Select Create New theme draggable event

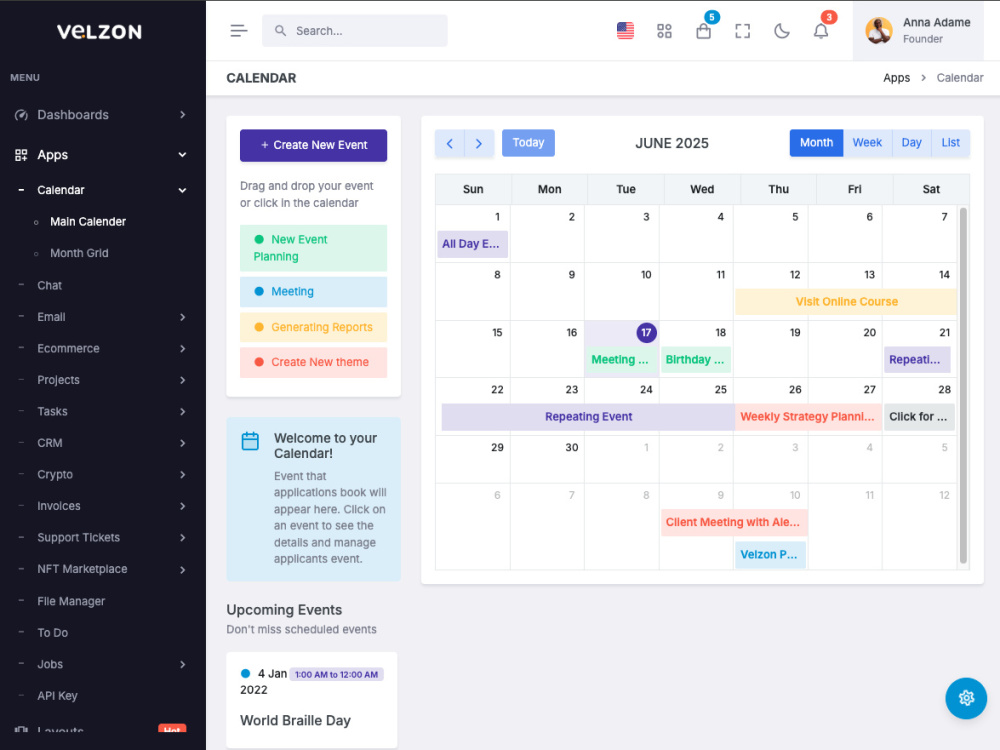pyautogui.click(x=313, y=362)
